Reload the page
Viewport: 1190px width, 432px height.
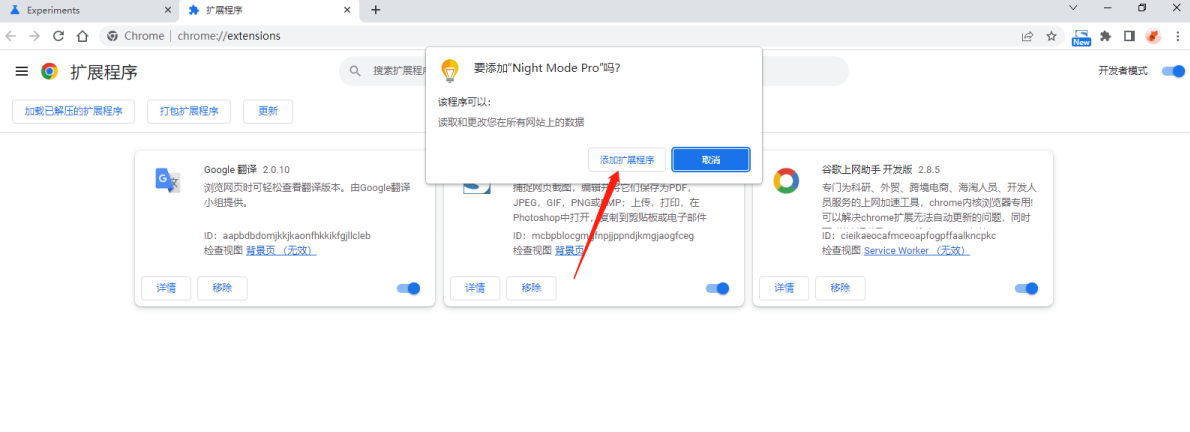58,36
